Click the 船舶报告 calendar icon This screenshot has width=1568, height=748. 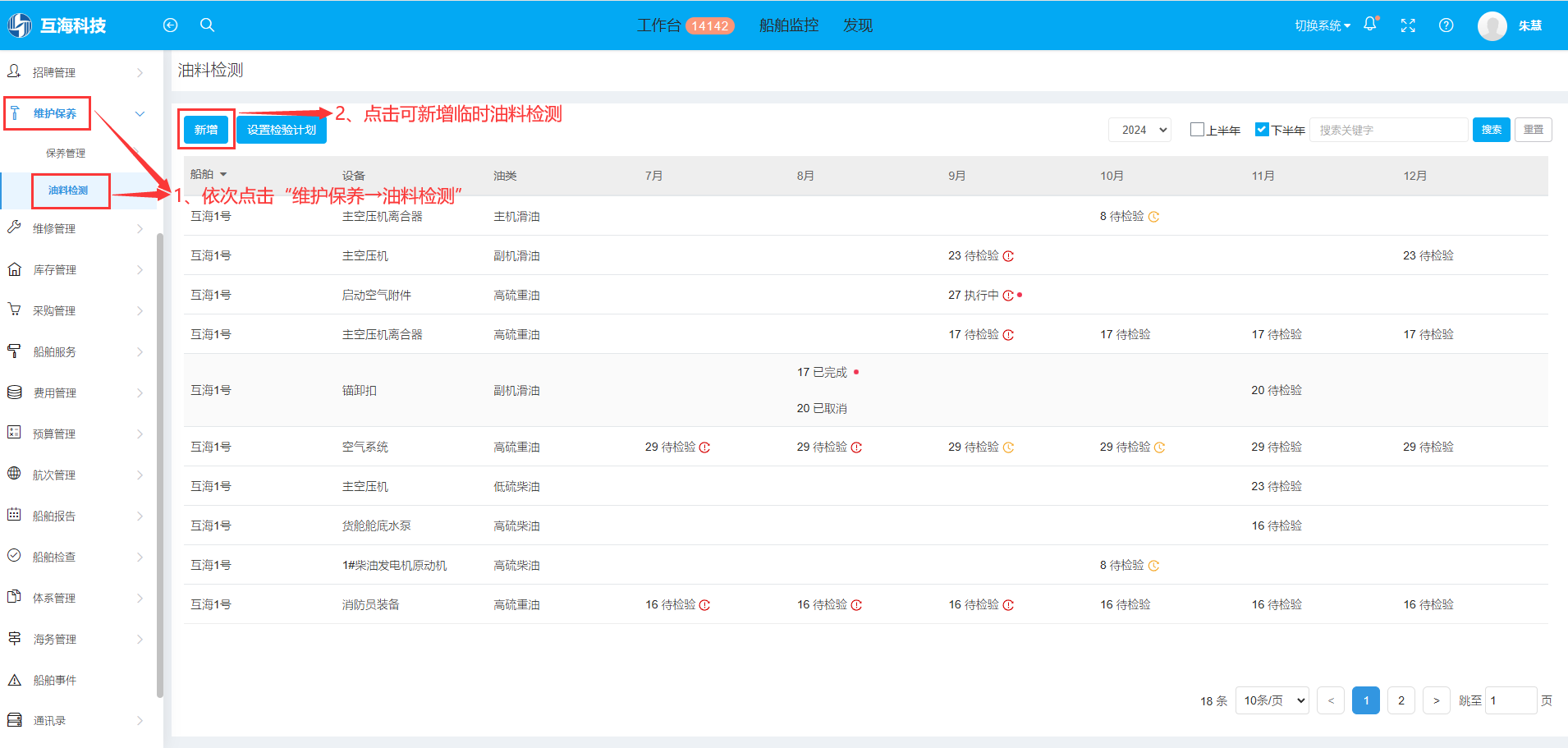[x=14, y=515]
